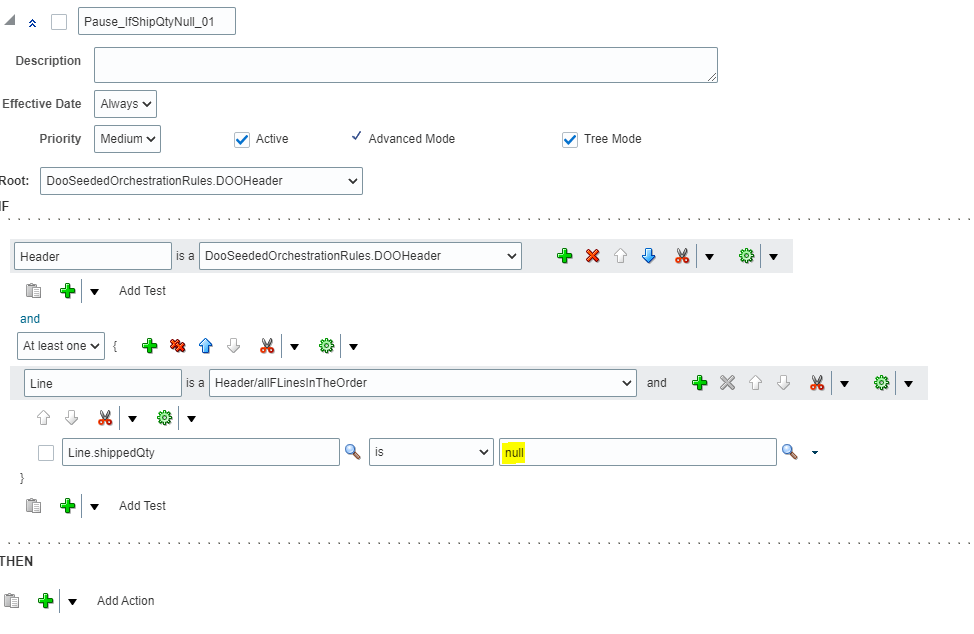The image size is (974, 634).
Task: Click the blue down arrow in Header row
Action: (x=648, y=256)
